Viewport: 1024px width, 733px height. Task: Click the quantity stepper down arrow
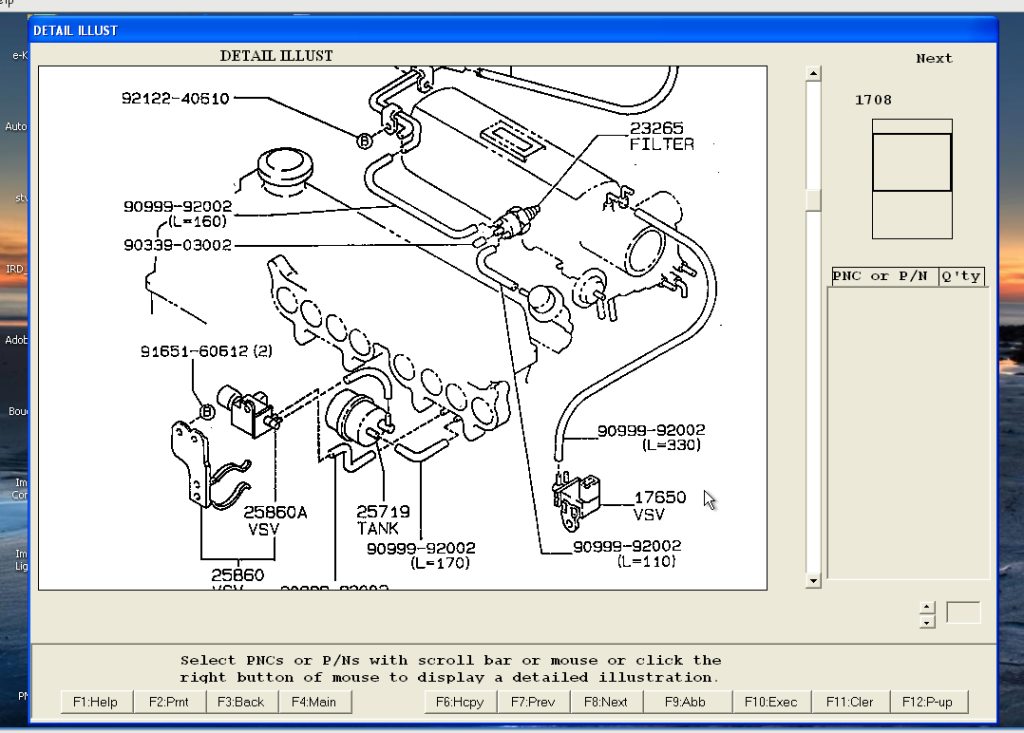click(927, 621)
